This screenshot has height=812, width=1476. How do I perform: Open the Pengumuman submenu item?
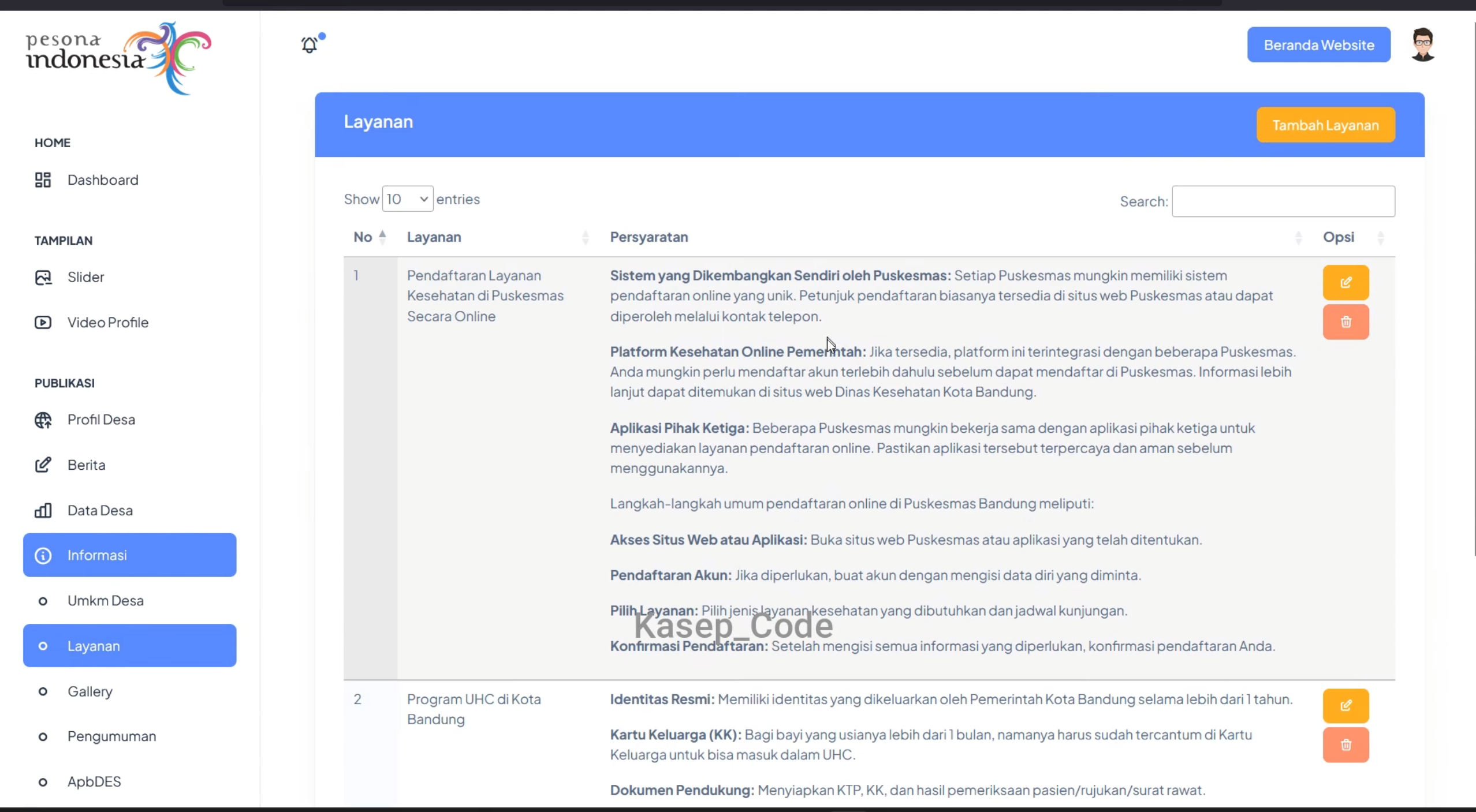click(x=130, y=736)
